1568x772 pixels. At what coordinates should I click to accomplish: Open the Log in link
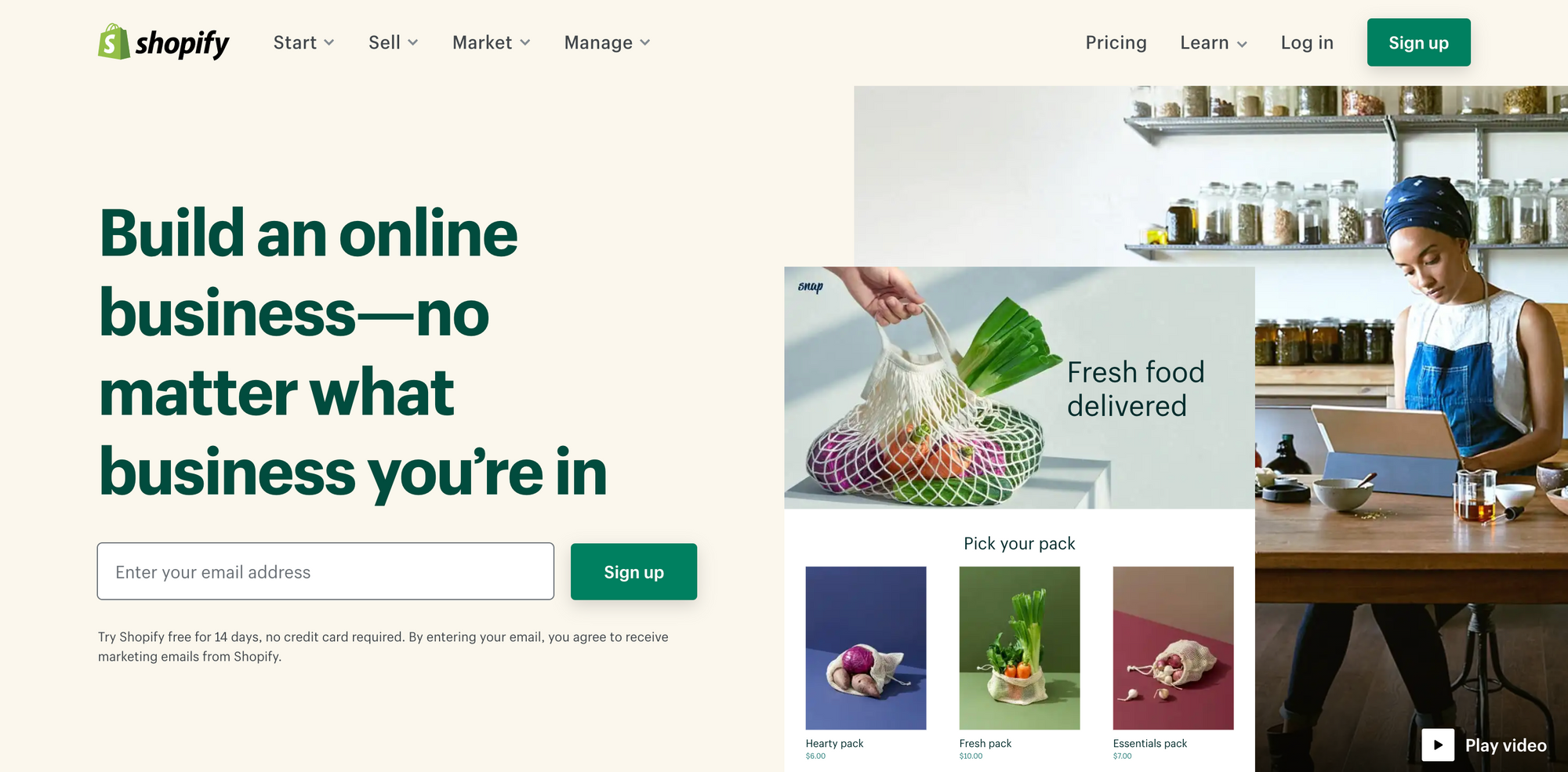[1307, 42]
